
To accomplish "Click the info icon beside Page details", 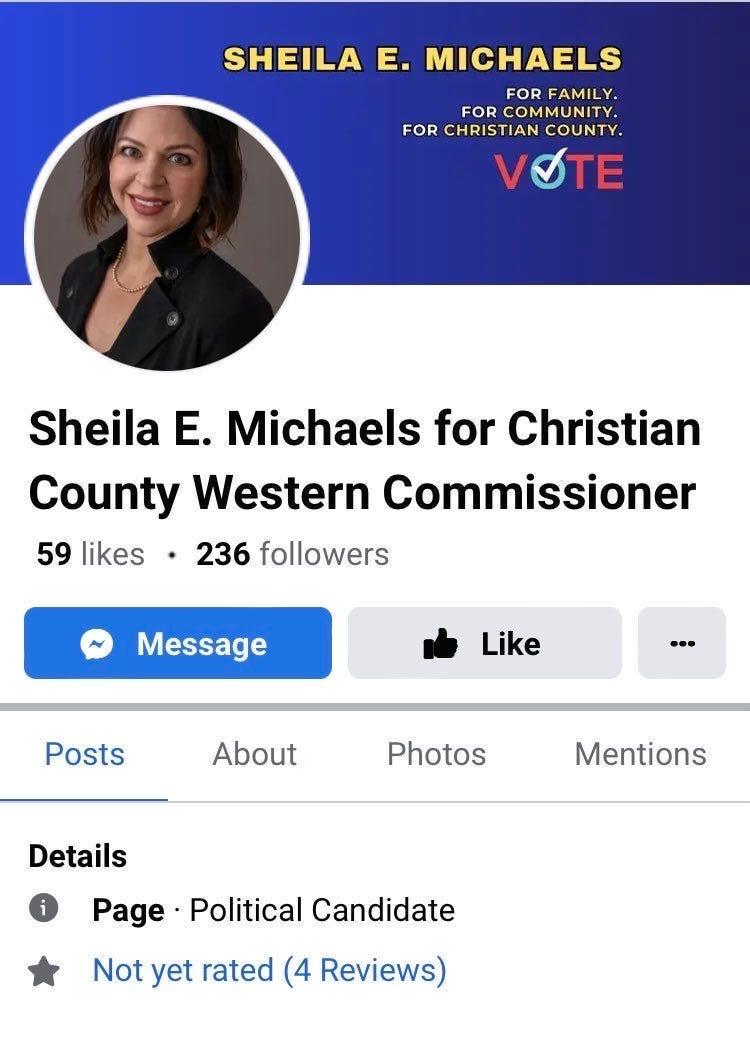I will [43, 908].
